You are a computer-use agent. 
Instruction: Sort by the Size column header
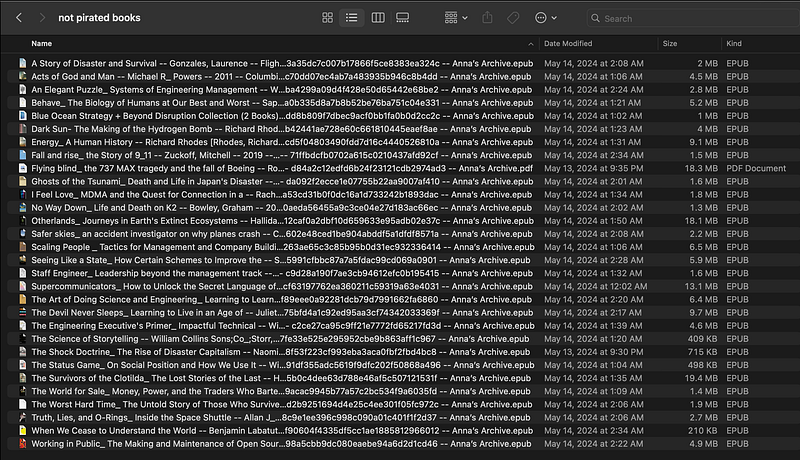coord(670,43)
